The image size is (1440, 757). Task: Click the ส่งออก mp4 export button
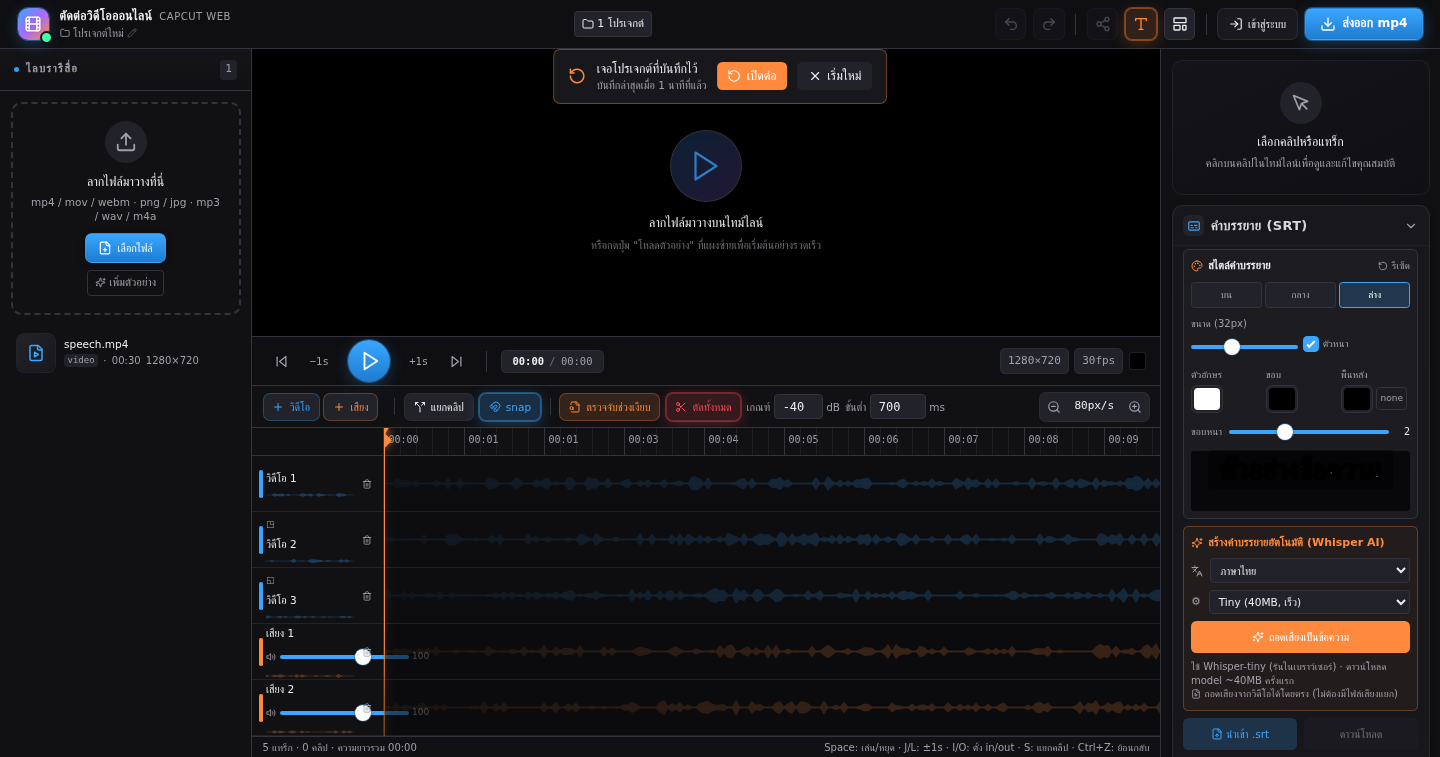coord(1364,24)
